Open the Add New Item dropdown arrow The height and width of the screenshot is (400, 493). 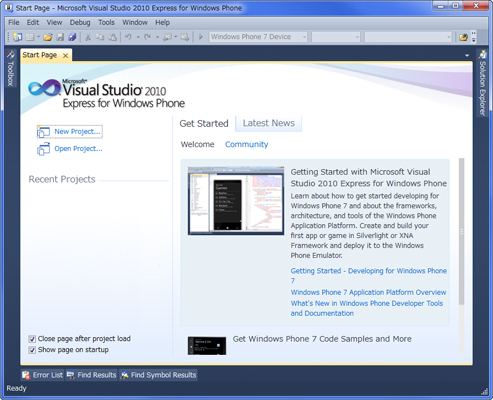pyautogui.click(x=38, y=37)
